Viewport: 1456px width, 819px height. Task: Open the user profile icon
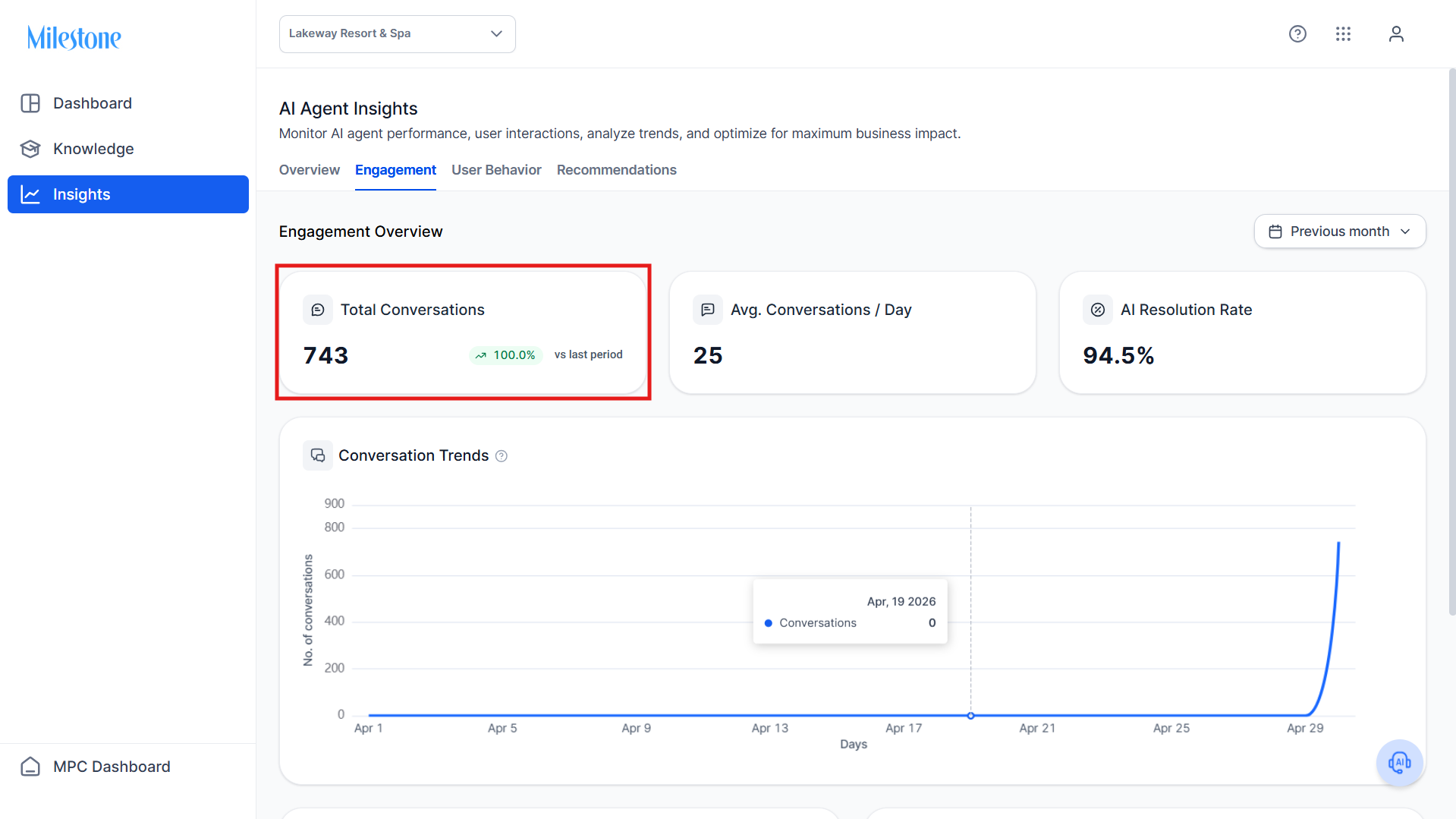(x=1396, y=34)
